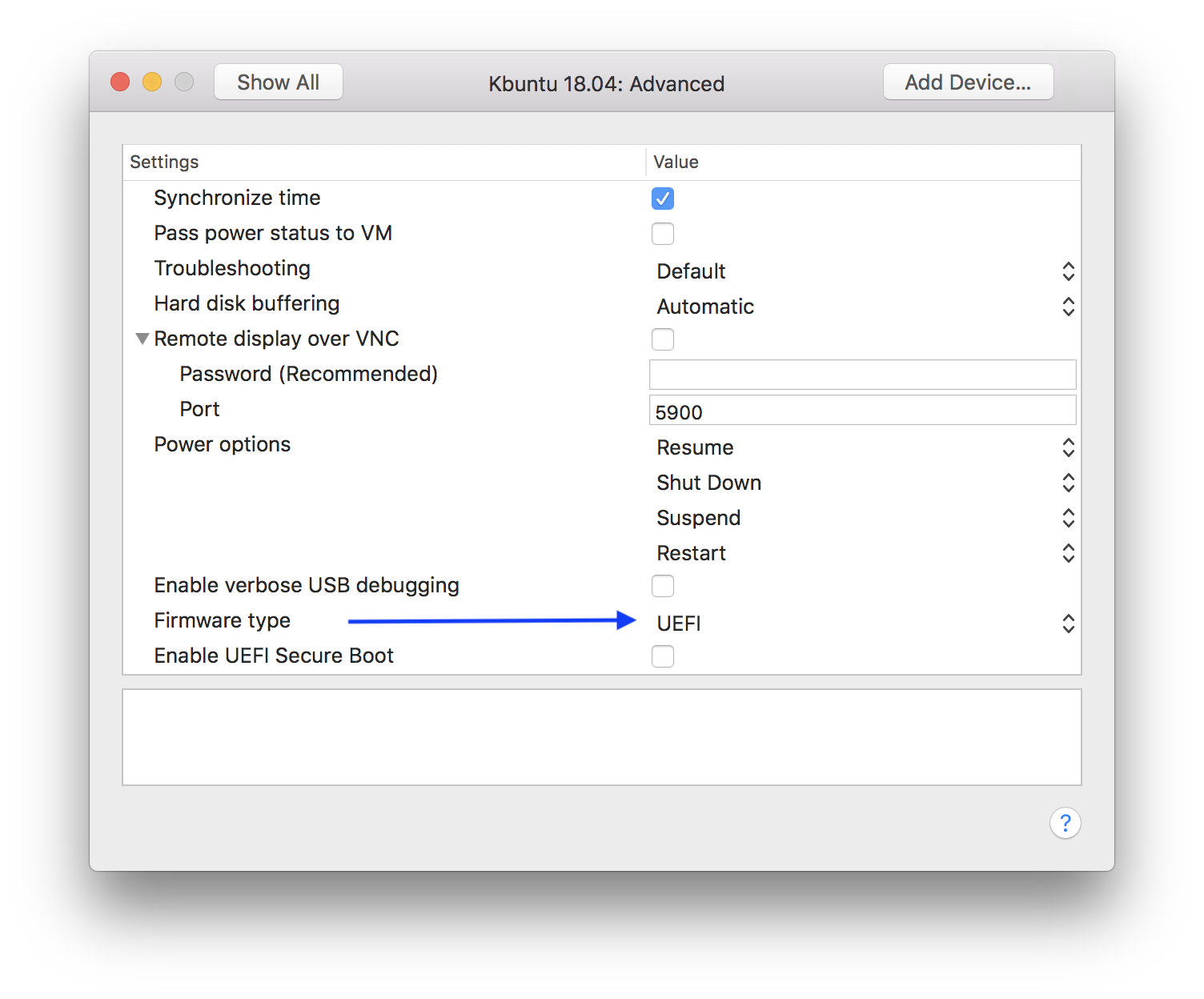This screenshot has width=1204, height=999.
Task: Uncheck the Synchronize time checkbox
Action: point(663,199)
